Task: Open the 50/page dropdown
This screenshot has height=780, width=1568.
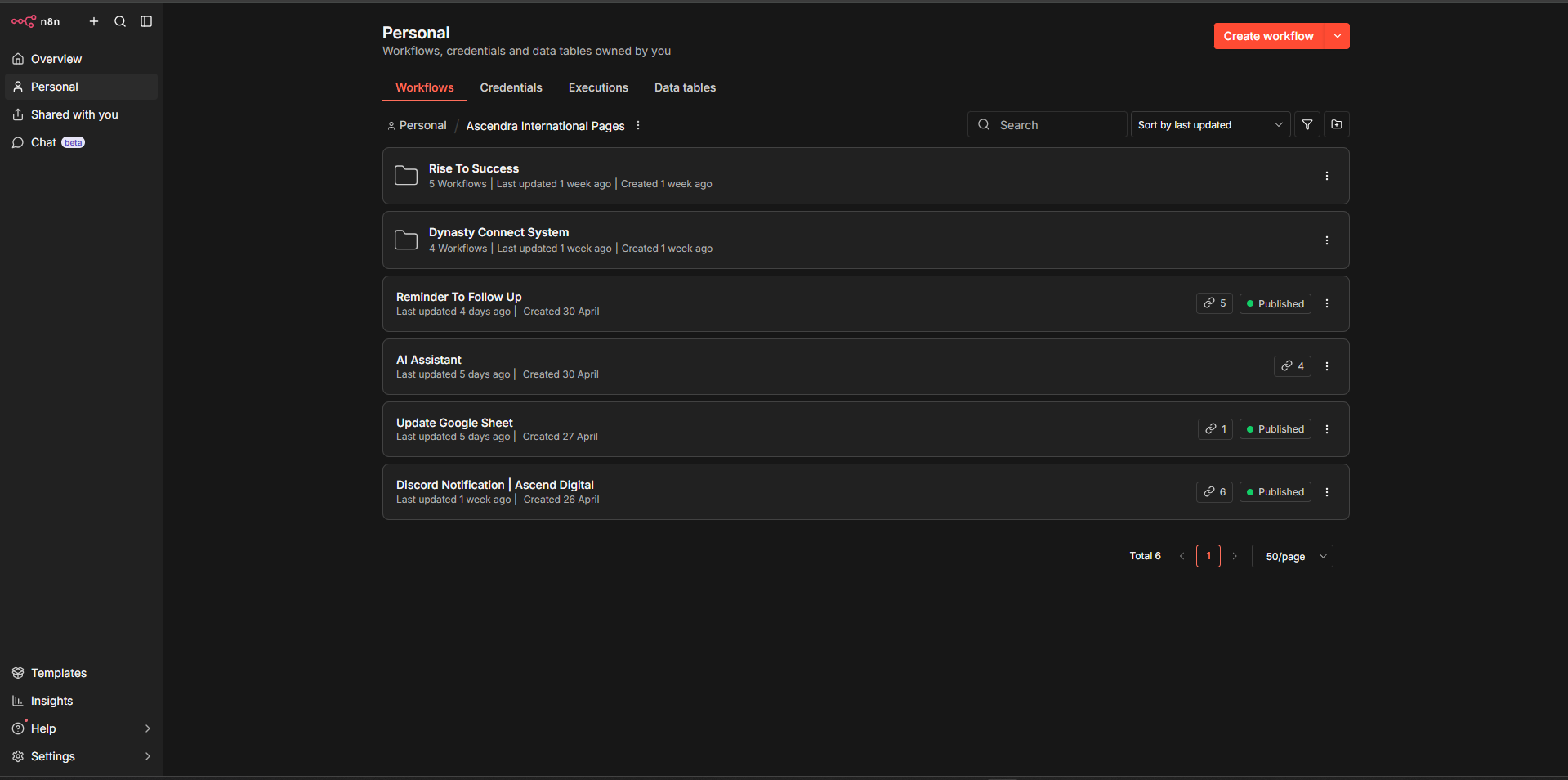Action: coord(1293,556)
